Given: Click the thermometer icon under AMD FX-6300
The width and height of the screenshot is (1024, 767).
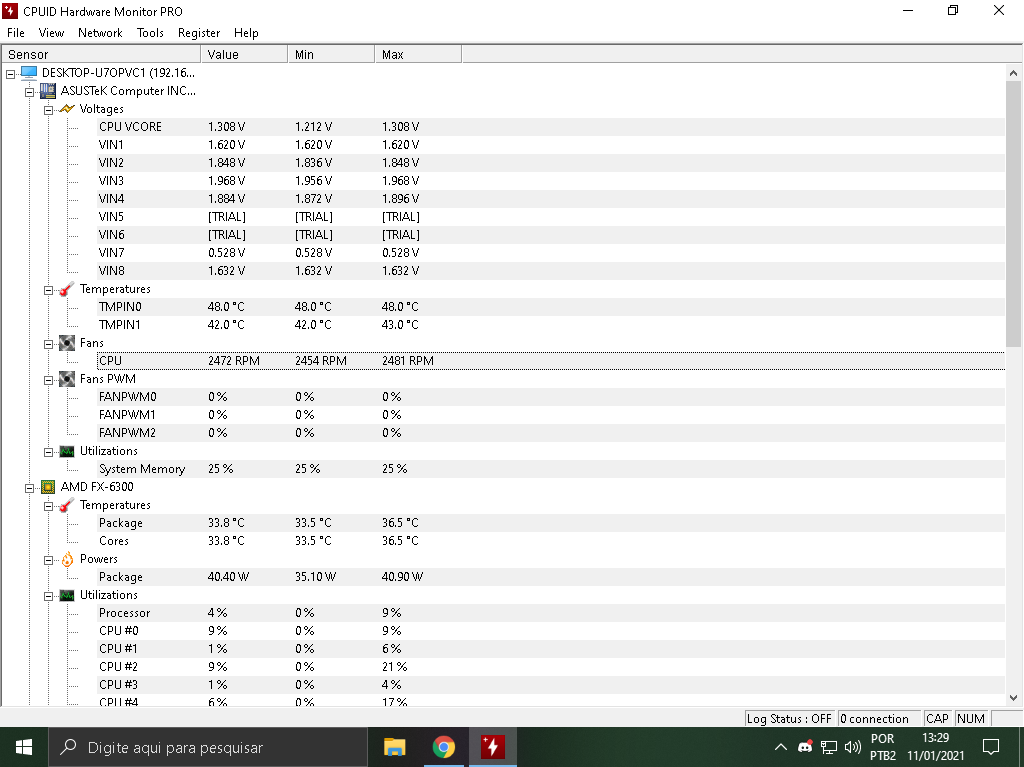Looking at the screenshot, I should [x=67, y=505].
